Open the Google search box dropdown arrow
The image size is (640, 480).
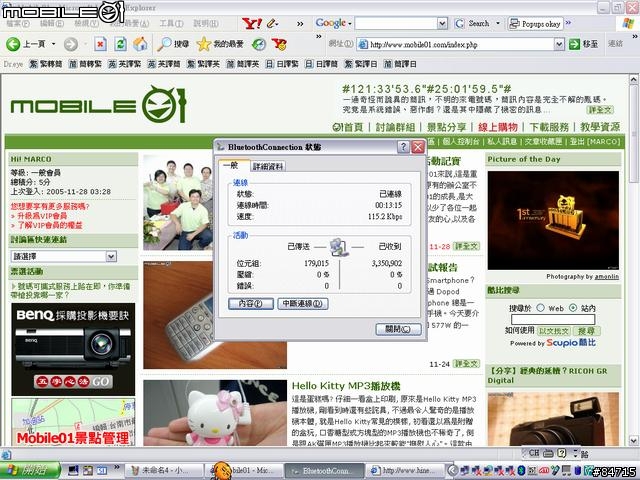442,23
